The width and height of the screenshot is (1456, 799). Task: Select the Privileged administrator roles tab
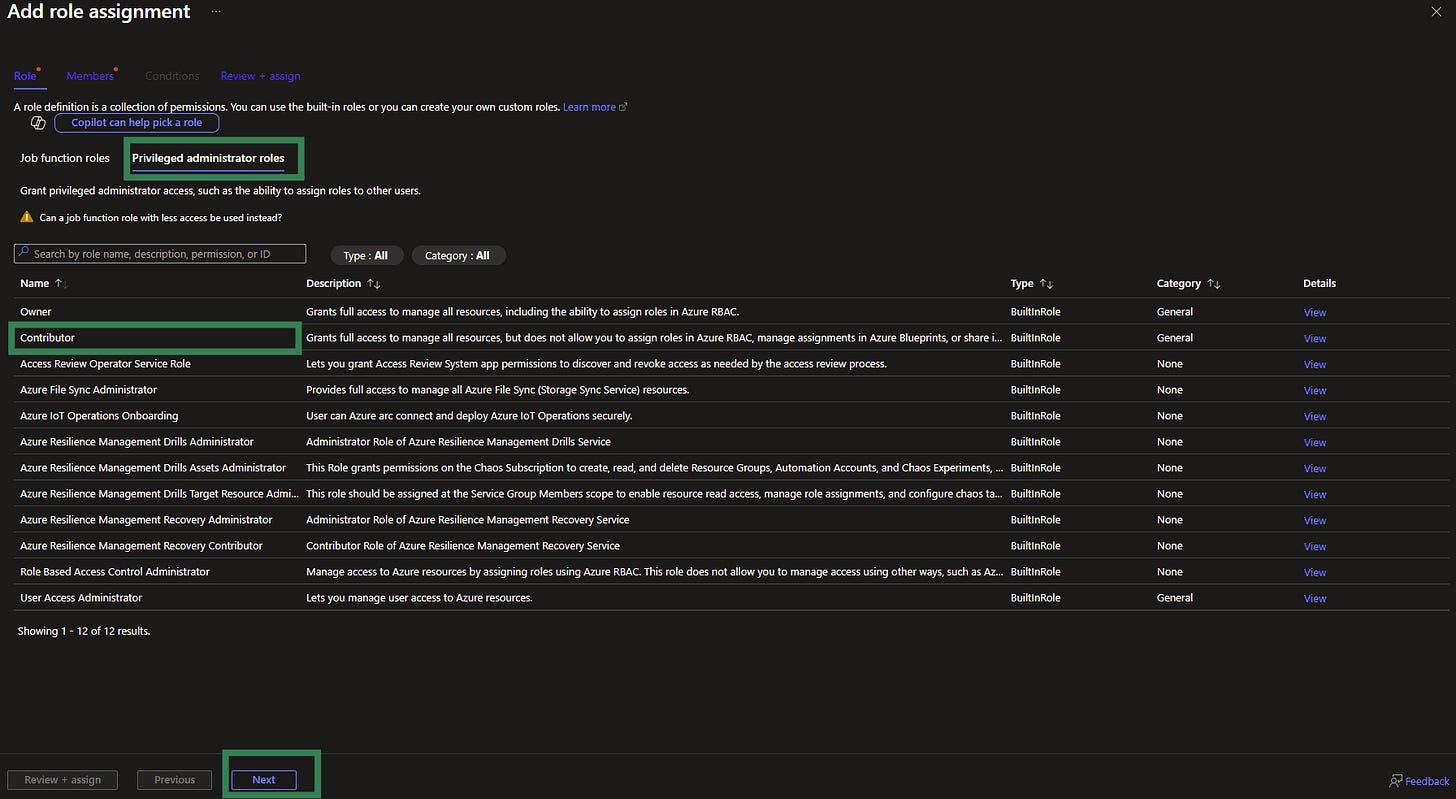point(208,158)
